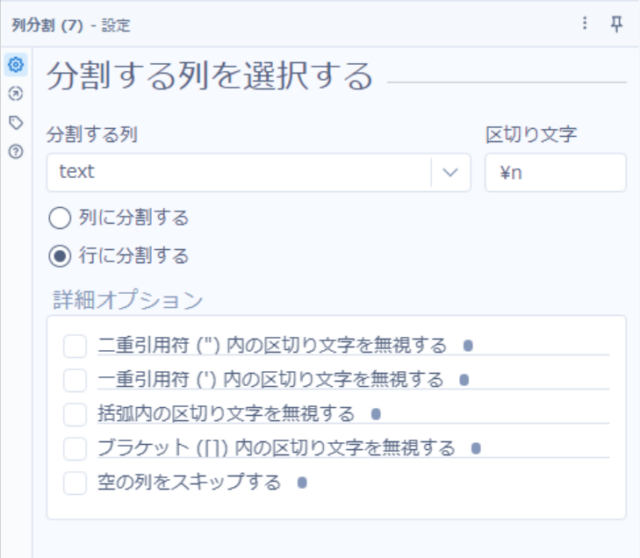The width and height of the screenshot is (640, 558).
Task: Open the annotation tag icon in sidebar
Action: (16, 122)
